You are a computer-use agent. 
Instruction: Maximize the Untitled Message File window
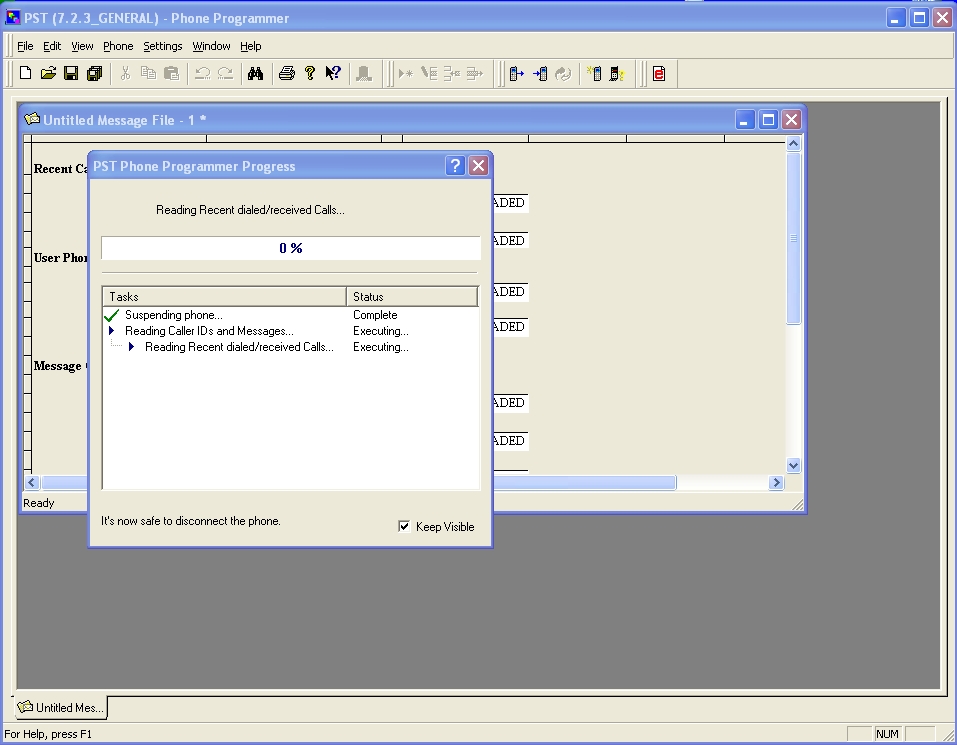pos(768,120)
